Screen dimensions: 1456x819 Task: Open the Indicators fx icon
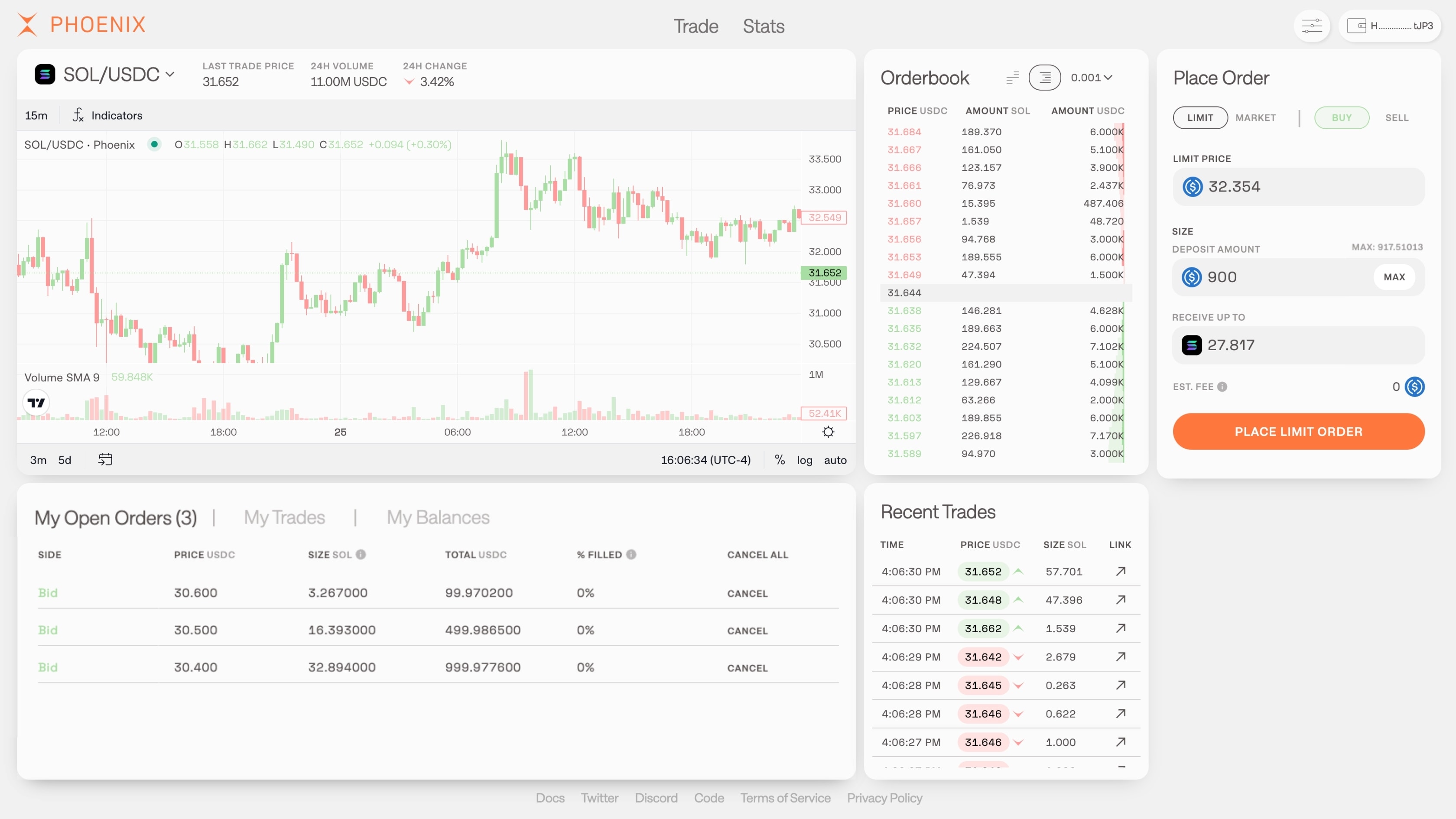click(x=78, y=115)
